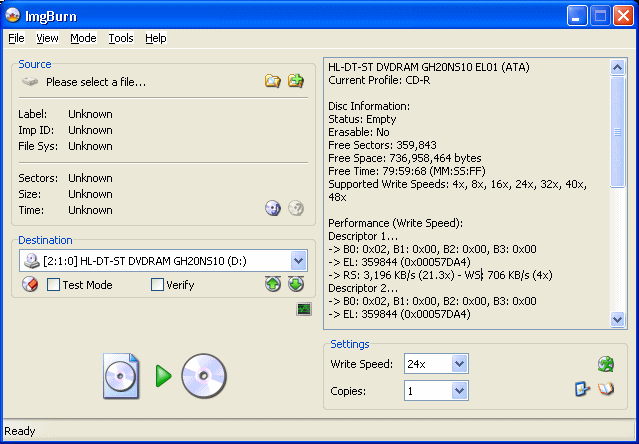
Task: Open the Tools menu
Action: pos(121,38)
